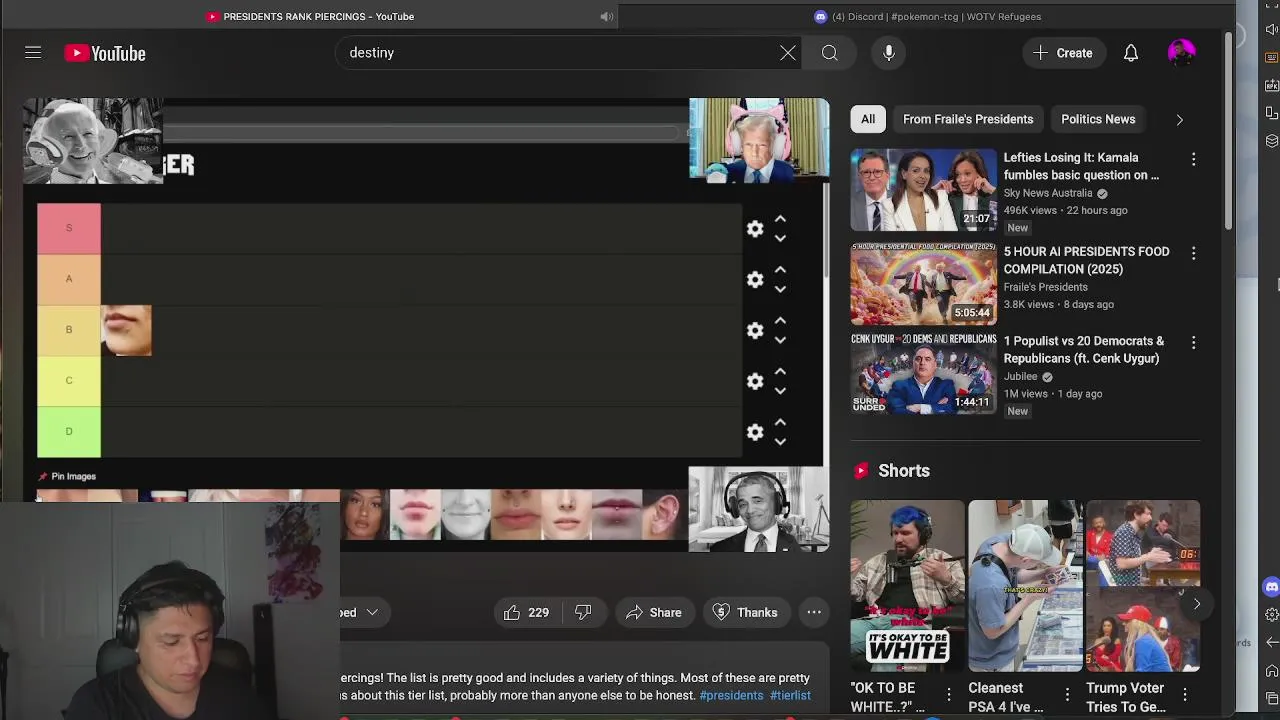Screen dimensions: 1280x720
Task: Expand the subscribed dropdown chevron
Action: (x=371, y=612)
